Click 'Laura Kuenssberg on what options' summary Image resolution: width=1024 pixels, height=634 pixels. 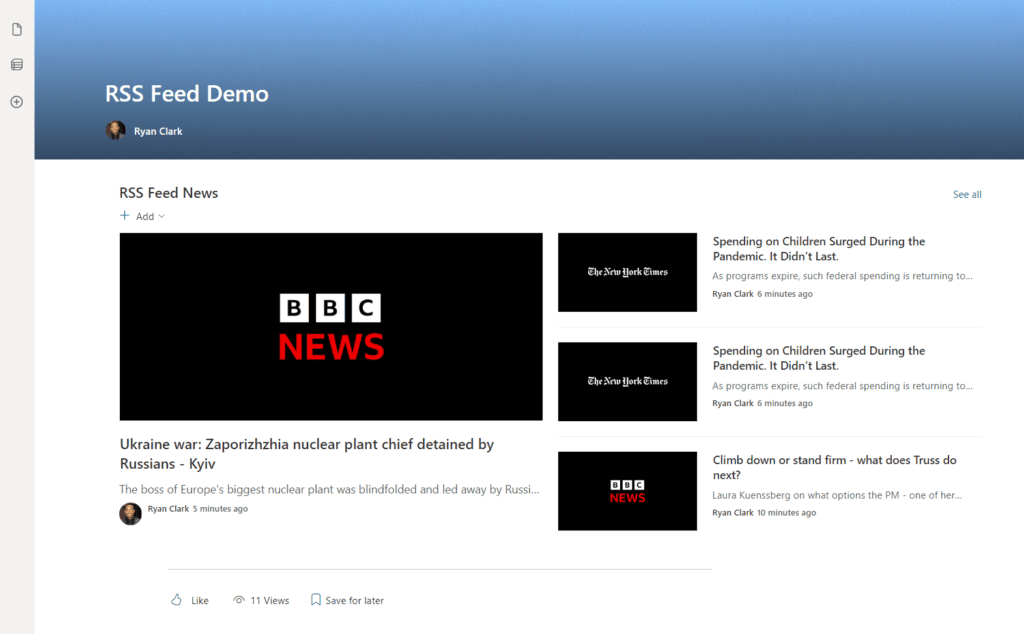click(x=837, y=495)
